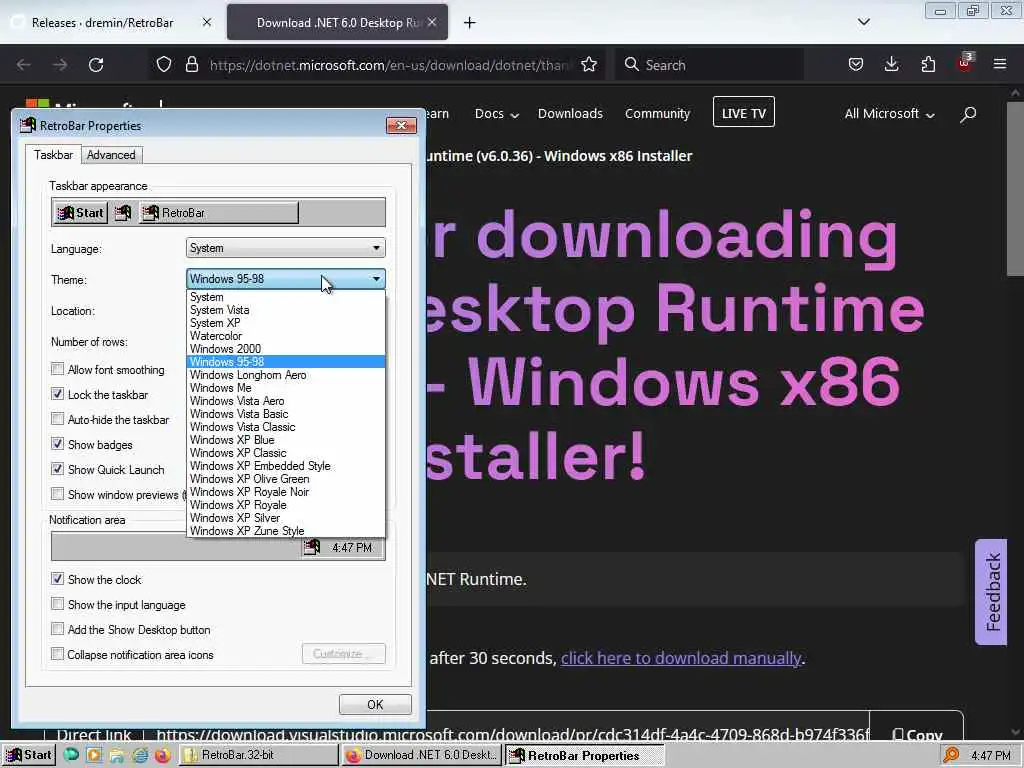
Task: Open the Firefox hamburger application menu
Action: point(1000,64)
